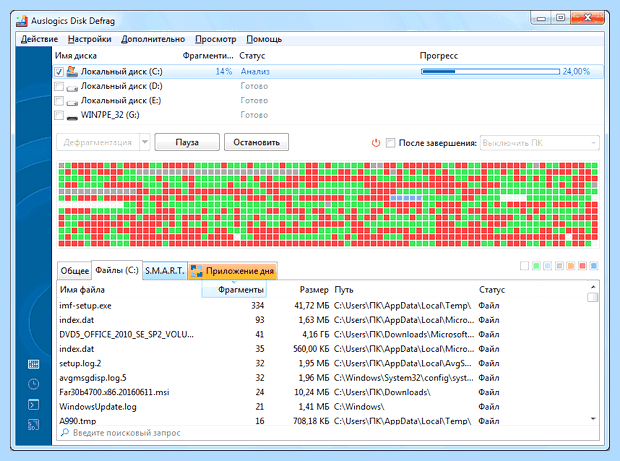This screenshot has width=620, height=461.
Task: Check the WIN7PE_32 (G:) checkbox
Action: click(x=59, y=115)
